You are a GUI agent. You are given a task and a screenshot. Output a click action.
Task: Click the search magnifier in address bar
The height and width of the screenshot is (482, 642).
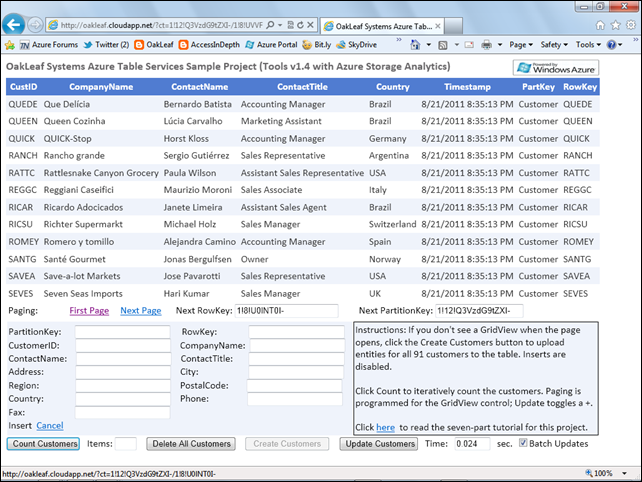(x=270, y=25)
